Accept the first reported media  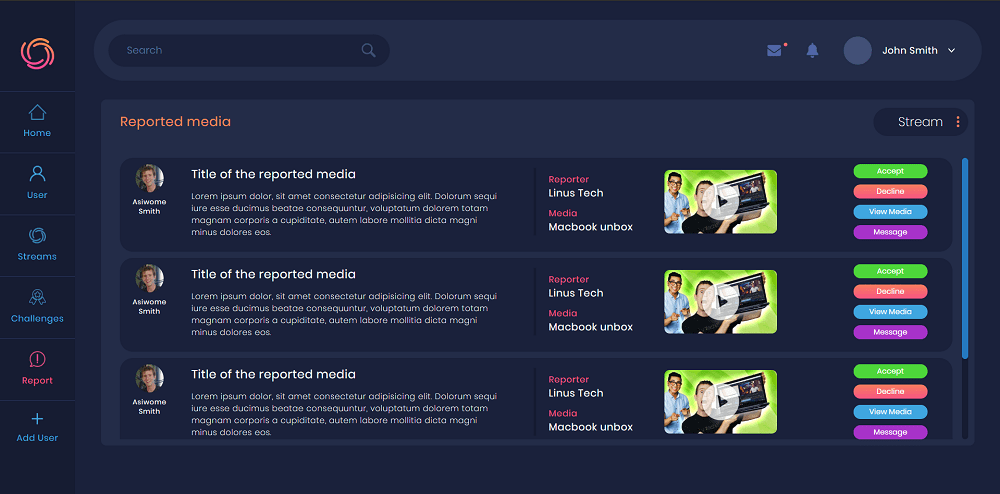[890, 171]
